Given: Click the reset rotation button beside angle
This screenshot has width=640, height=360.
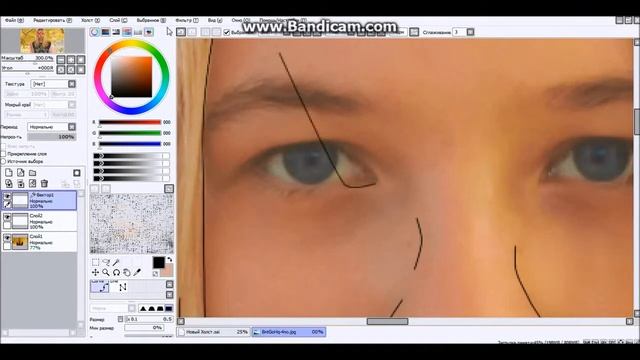Looking at the screenshot, I should point(81,69).
